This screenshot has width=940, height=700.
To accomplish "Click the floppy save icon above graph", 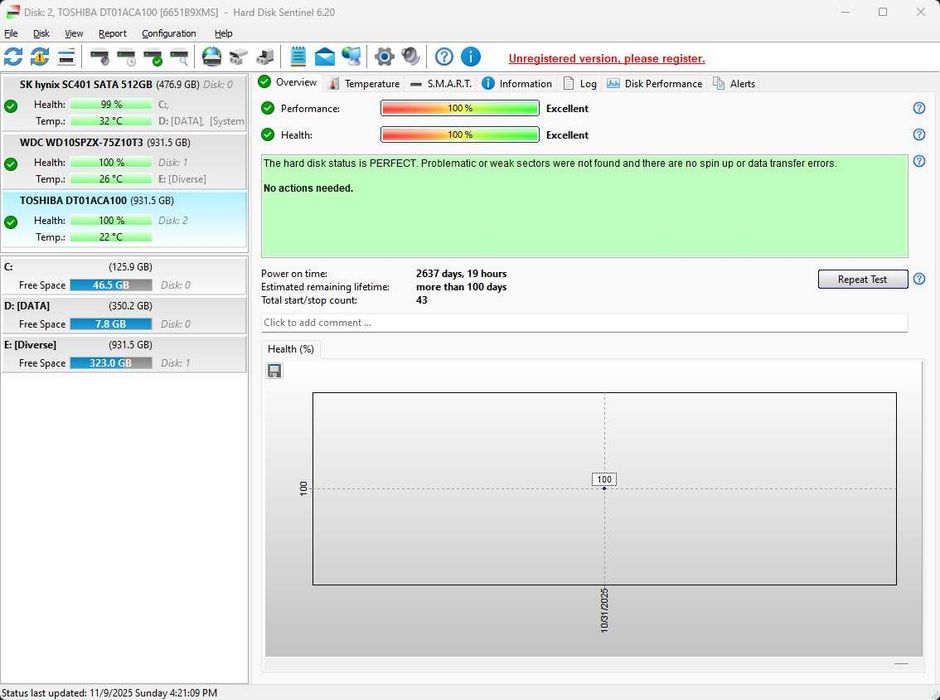I will (x=274, y=371).
